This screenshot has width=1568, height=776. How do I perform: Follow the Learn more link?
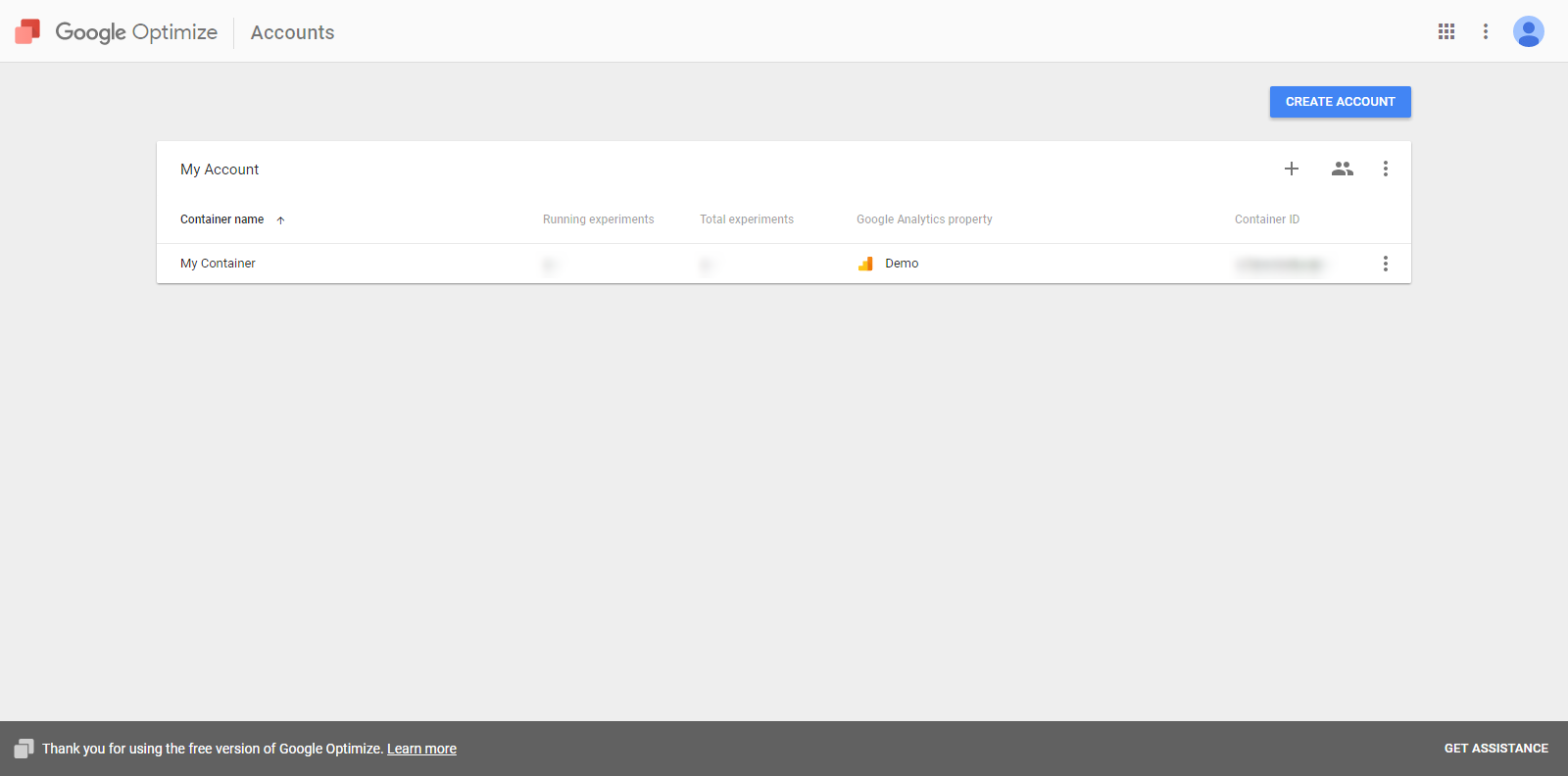tap(421, 749)
